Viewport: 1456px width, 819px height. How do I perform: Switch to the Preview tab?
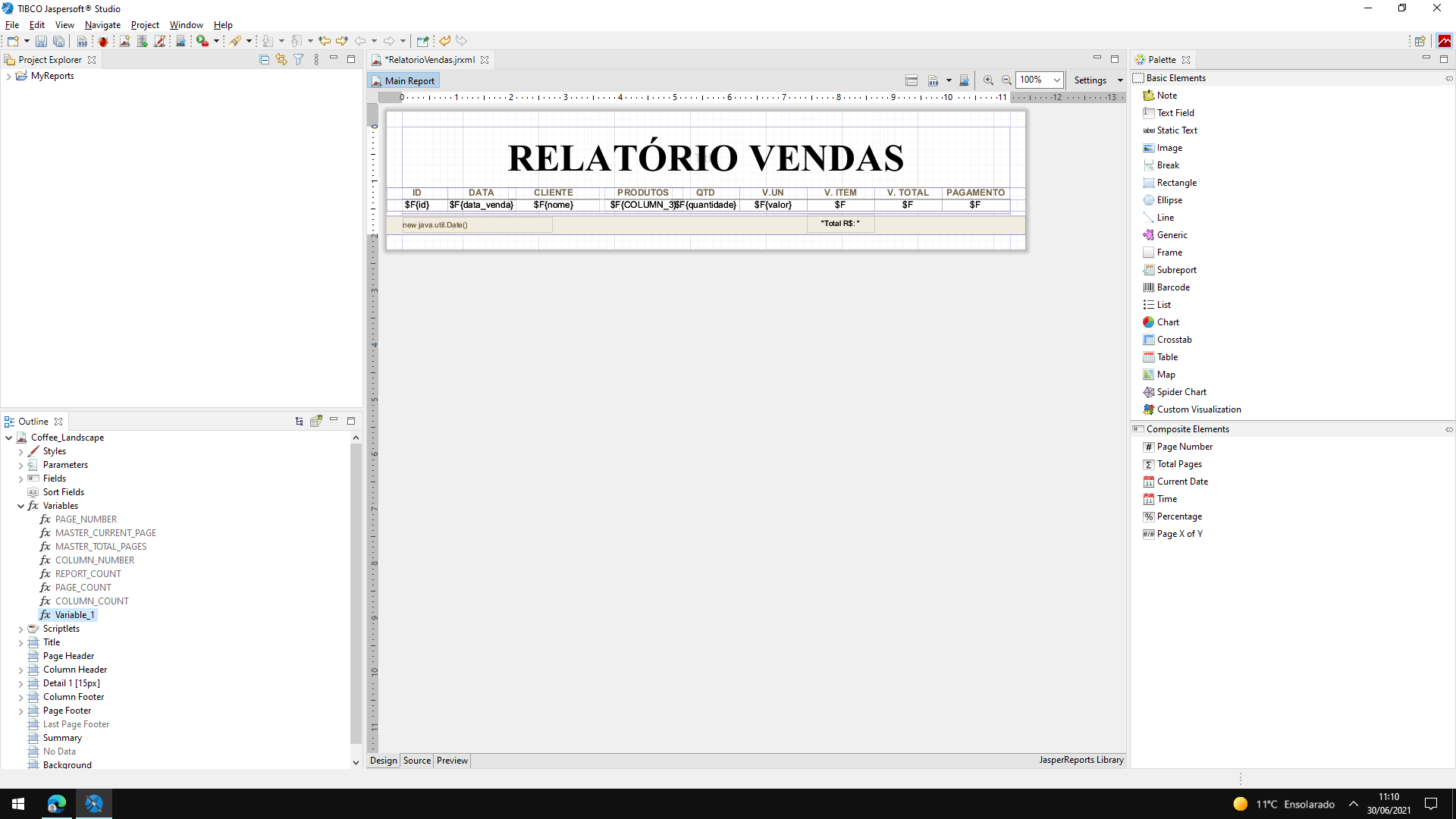[452, 761]
